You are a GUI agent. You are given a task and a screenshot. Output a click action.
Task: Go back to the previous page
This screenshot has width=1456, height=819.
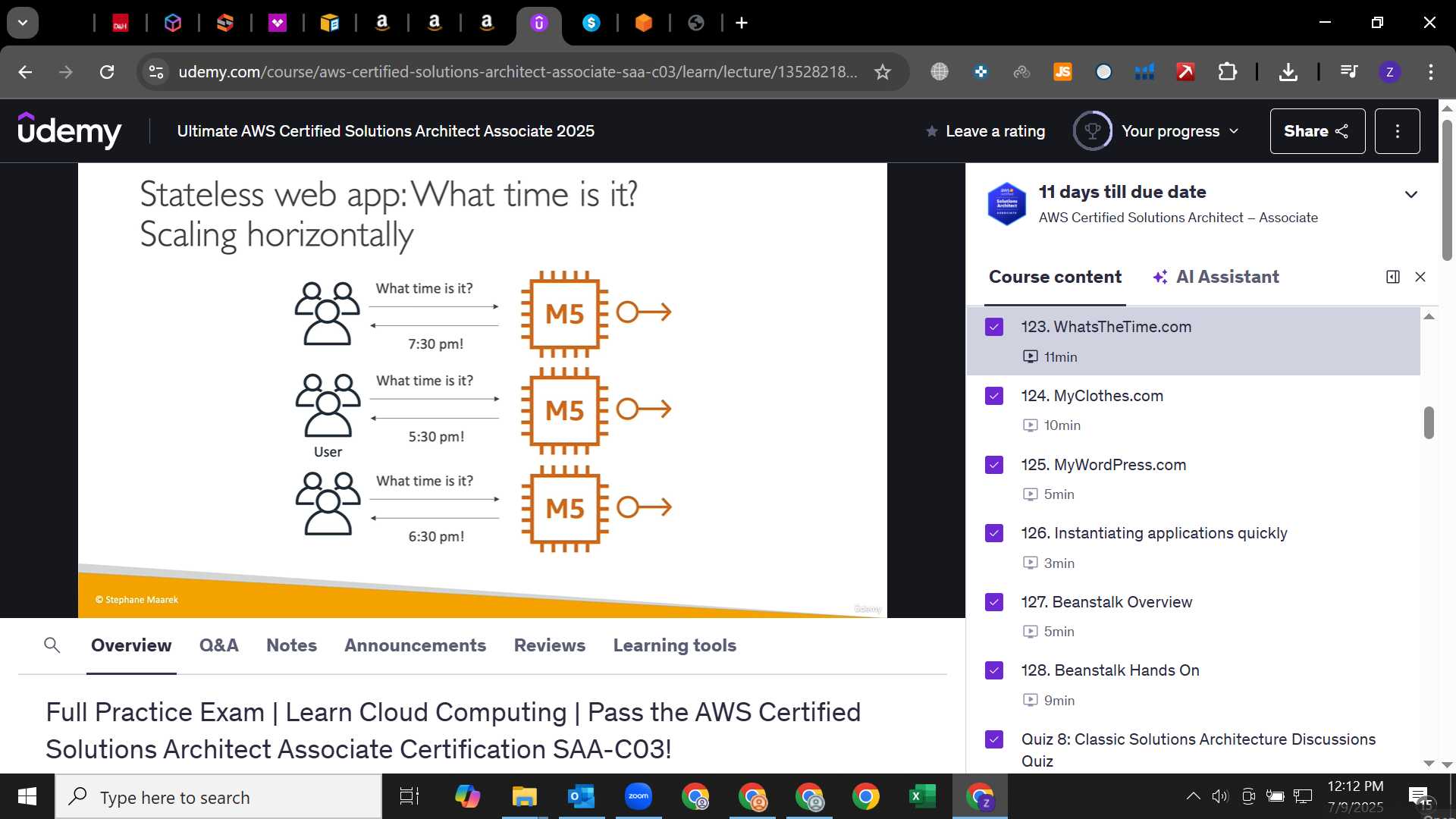25,72
